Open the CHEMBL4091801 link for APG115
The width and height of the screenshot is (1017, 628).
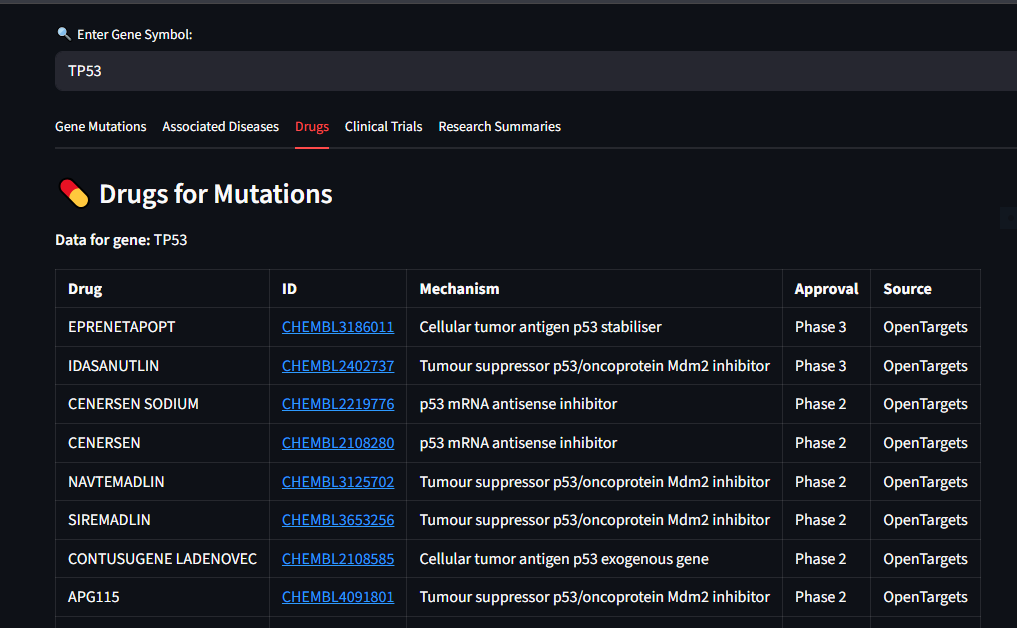click(338, 597)
